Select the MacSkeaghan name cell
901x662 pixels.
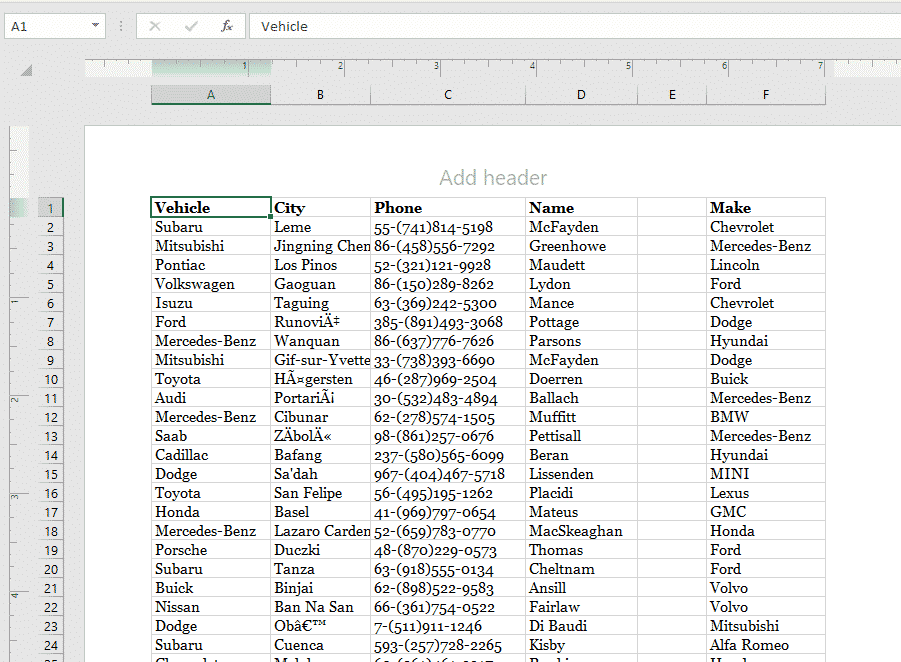click(582, 530)
